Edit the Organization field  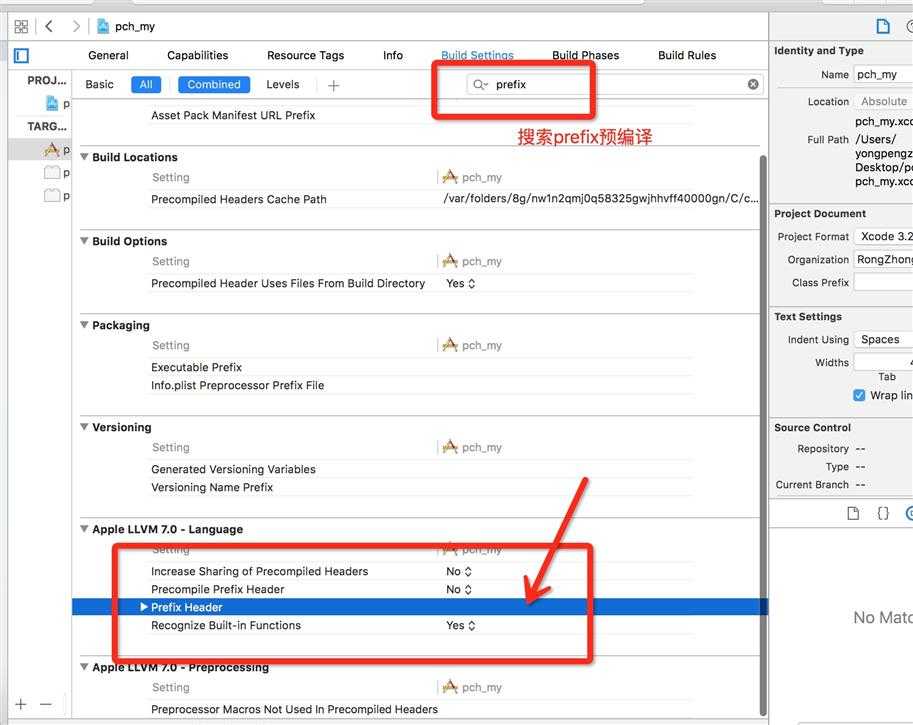click(883, 259)
